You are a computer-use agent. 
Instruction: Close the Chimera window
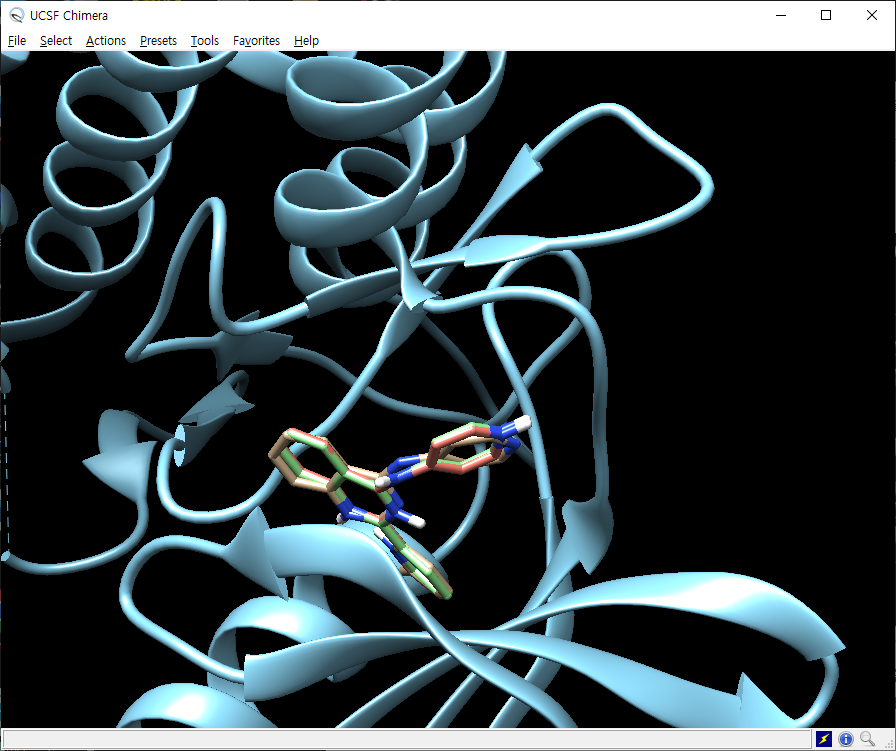pyautogui.click(x=871, y=15)
